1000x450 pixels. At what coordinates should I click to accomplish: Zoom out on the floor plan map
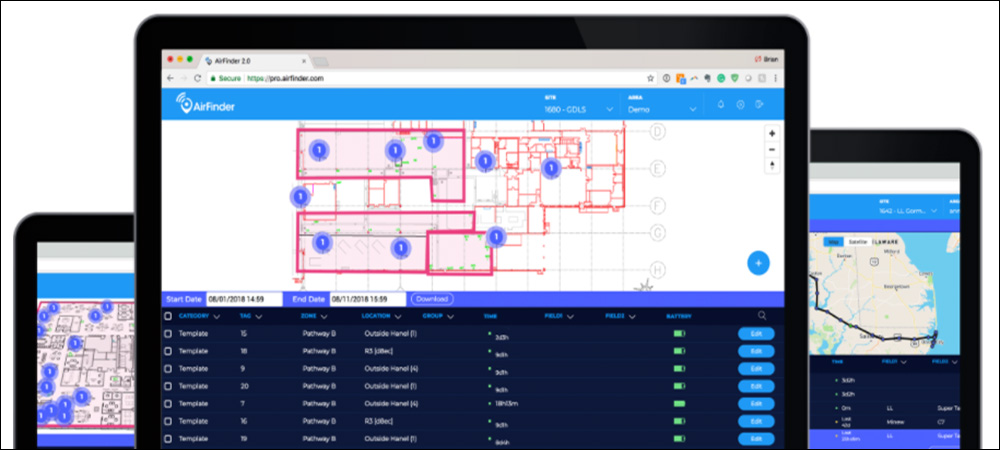[772, 149]
